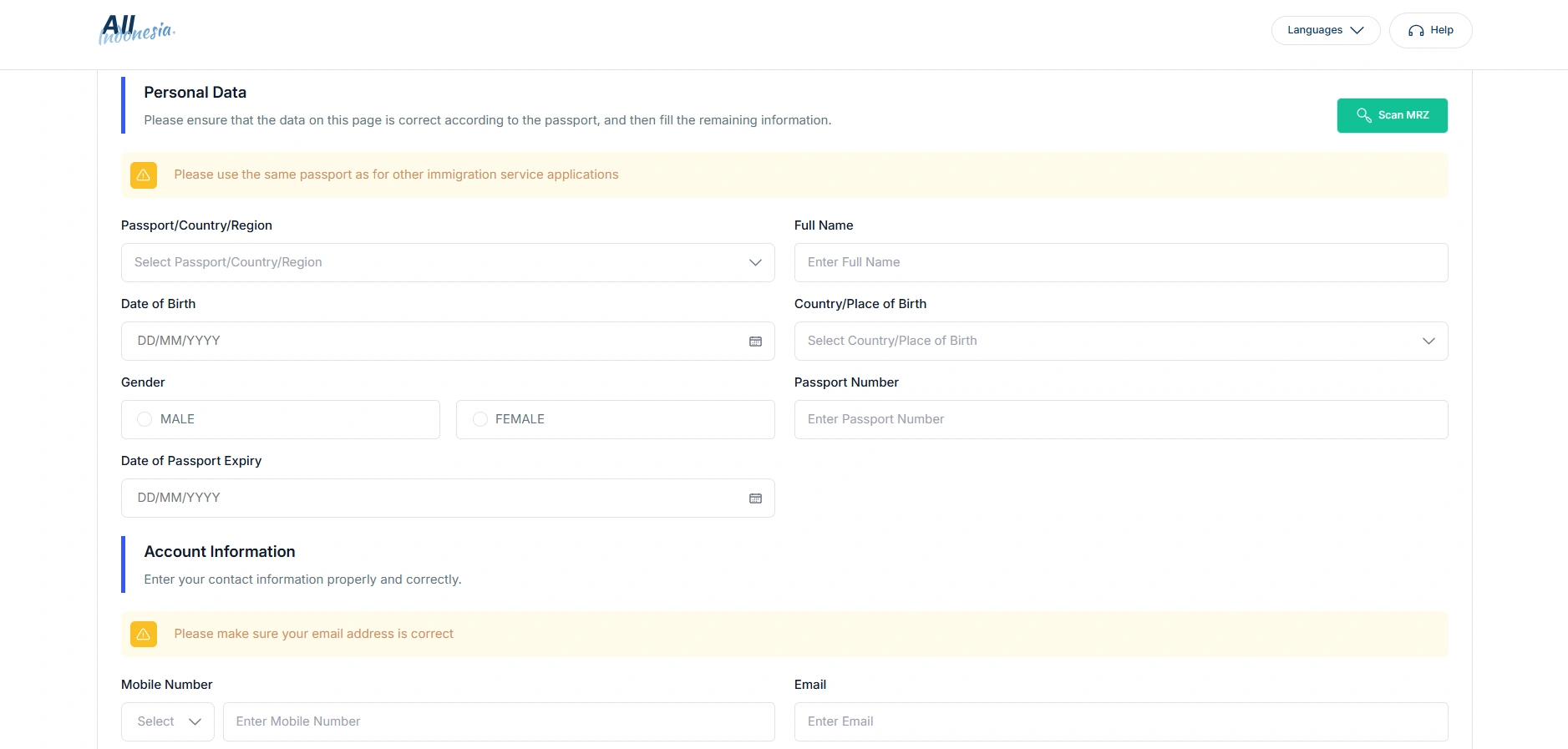The height and width of the screenshot is (749, 1568).
Task: Click the email warning triangle icon
Action: (144, 635)
